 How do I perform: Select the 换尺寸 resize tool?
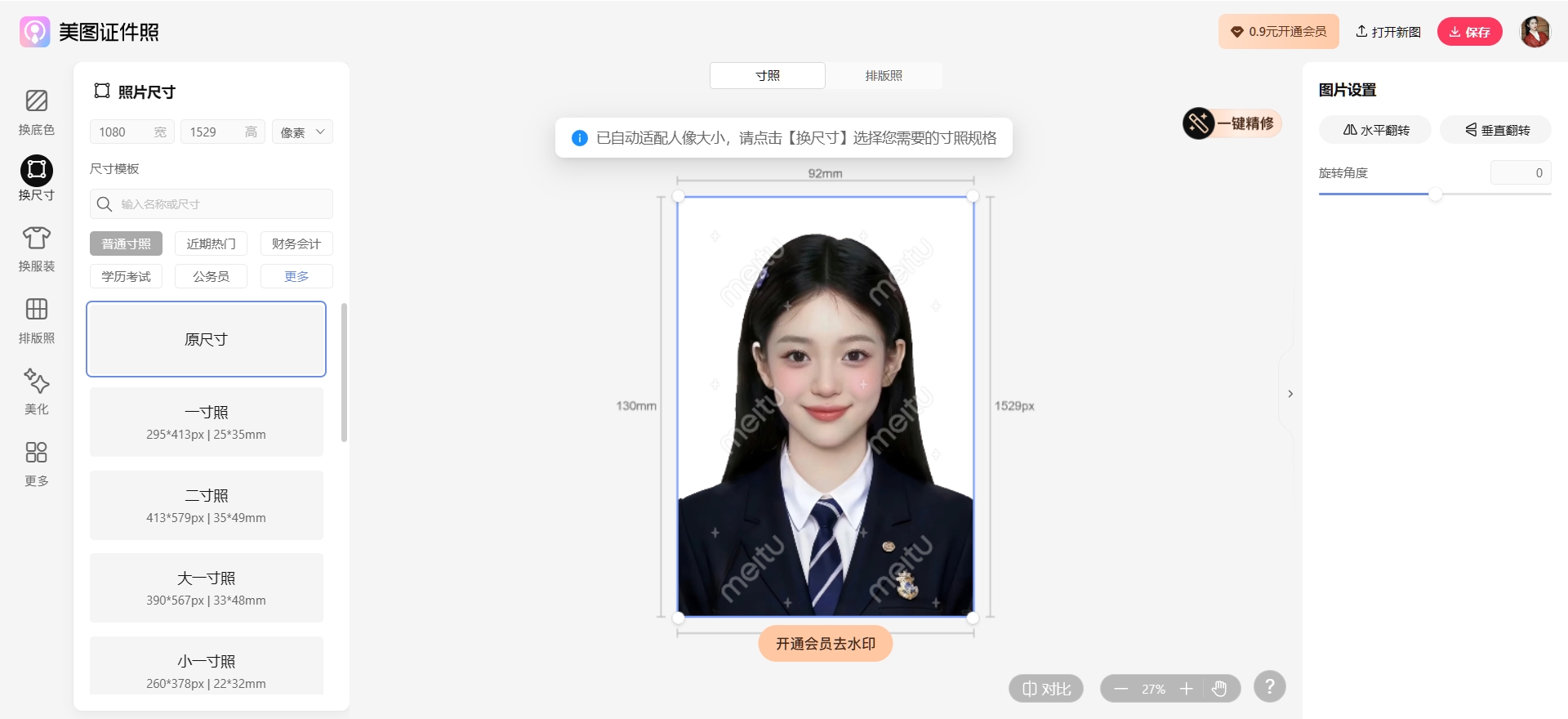pyautogui.click(x=36, y=178)
